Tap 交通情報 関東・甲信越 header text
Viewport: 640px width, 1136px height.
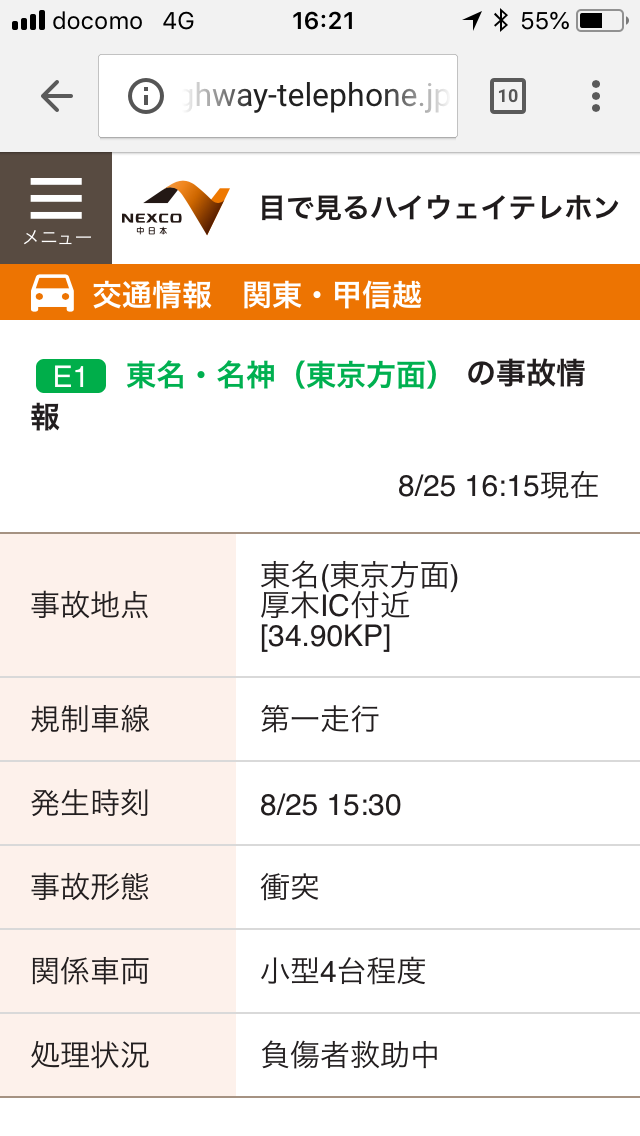tap(257, 295)
